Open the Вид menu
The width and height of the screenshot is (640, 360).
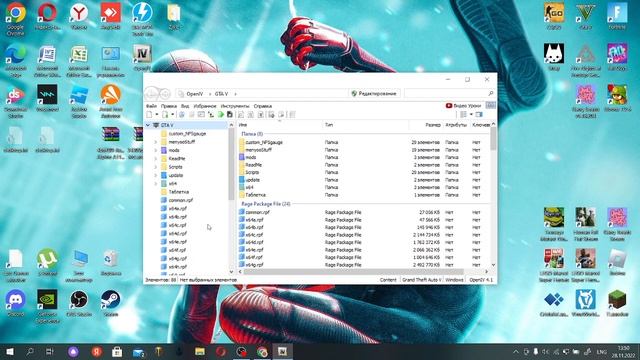(x=185, y=106)
